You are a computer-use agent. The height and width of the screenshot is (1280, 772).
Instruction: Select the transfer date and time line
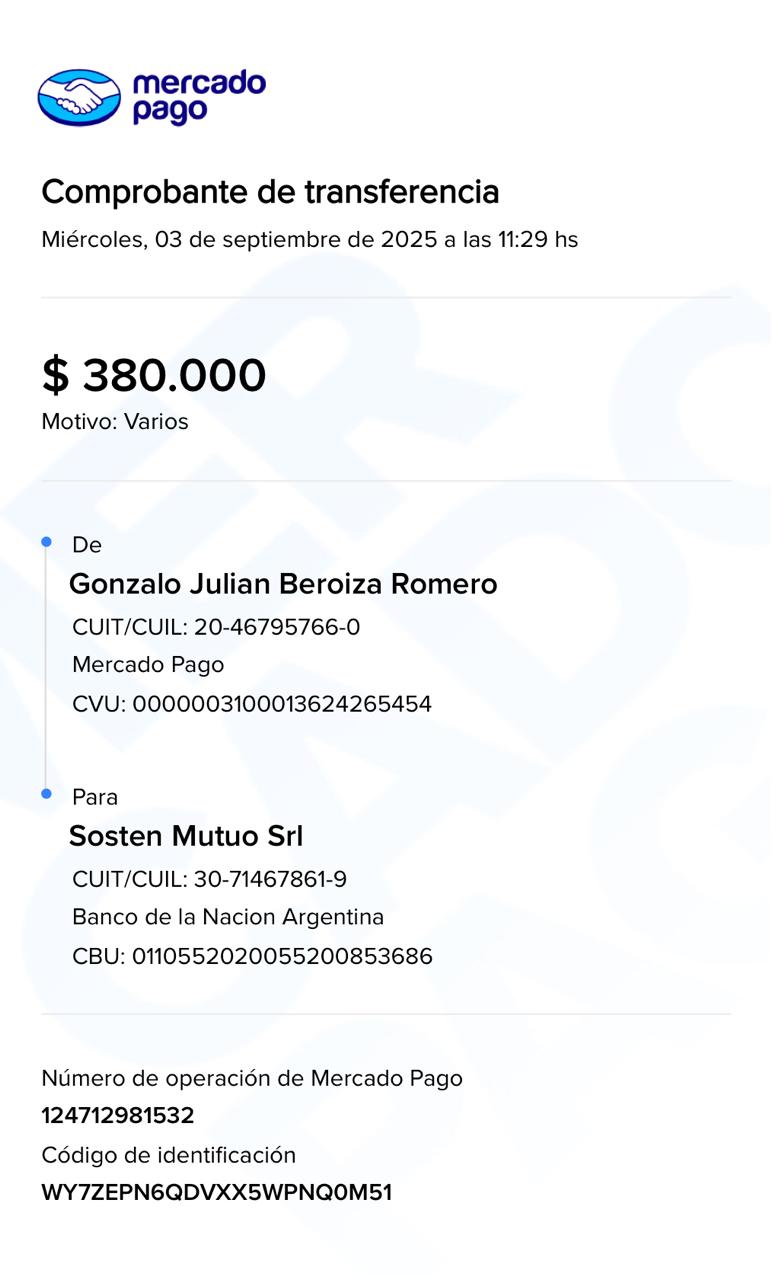click(x=309, y=240)
